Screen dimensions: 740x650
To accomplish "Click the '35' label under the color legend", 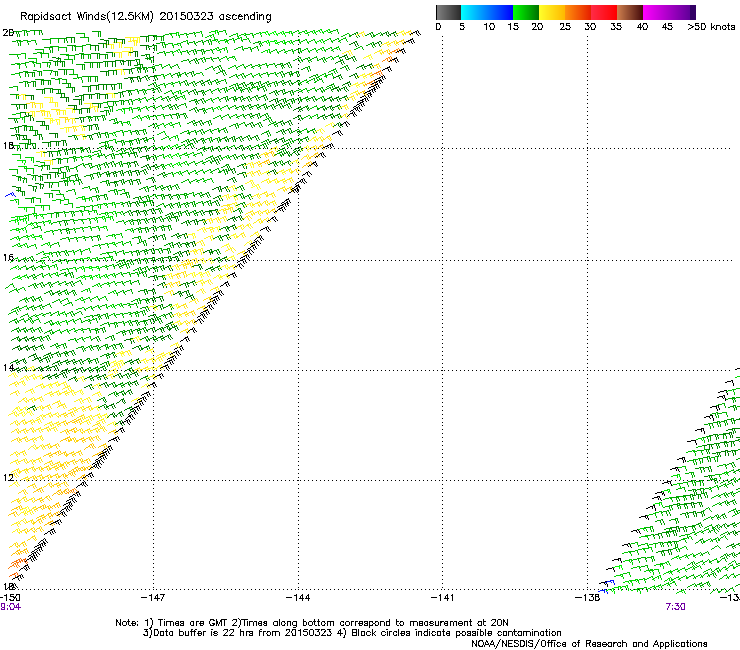I will (616, 27).
